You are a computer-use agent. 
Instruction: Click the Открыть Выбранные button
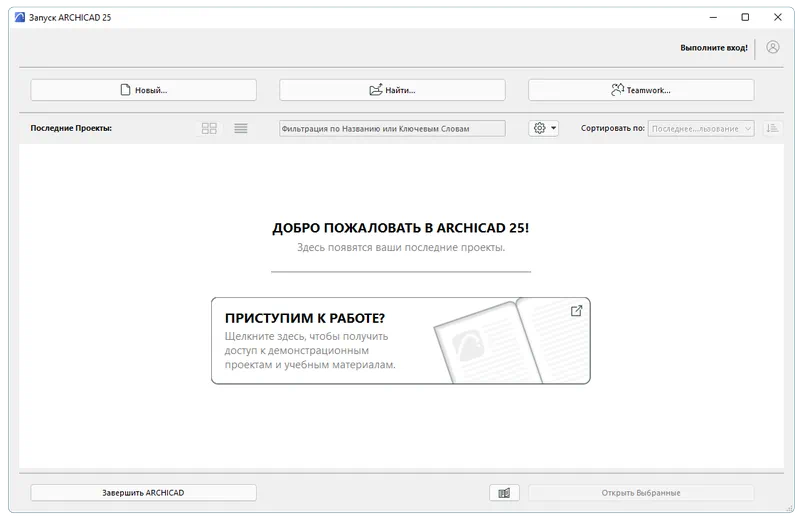click(x=641, y=492)
